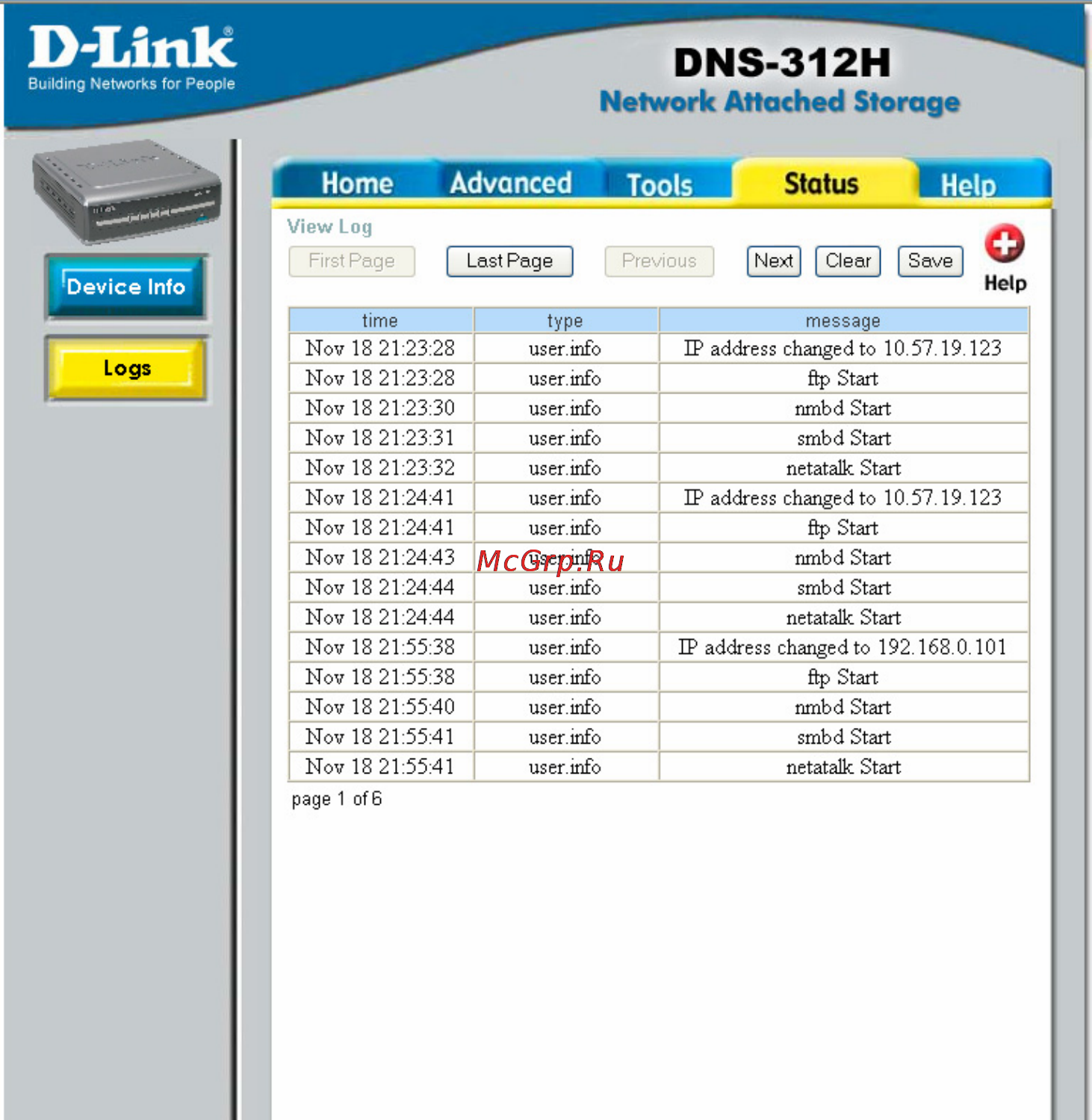Click the ftp Start message at 21:55:38

[x=843, y=678]
